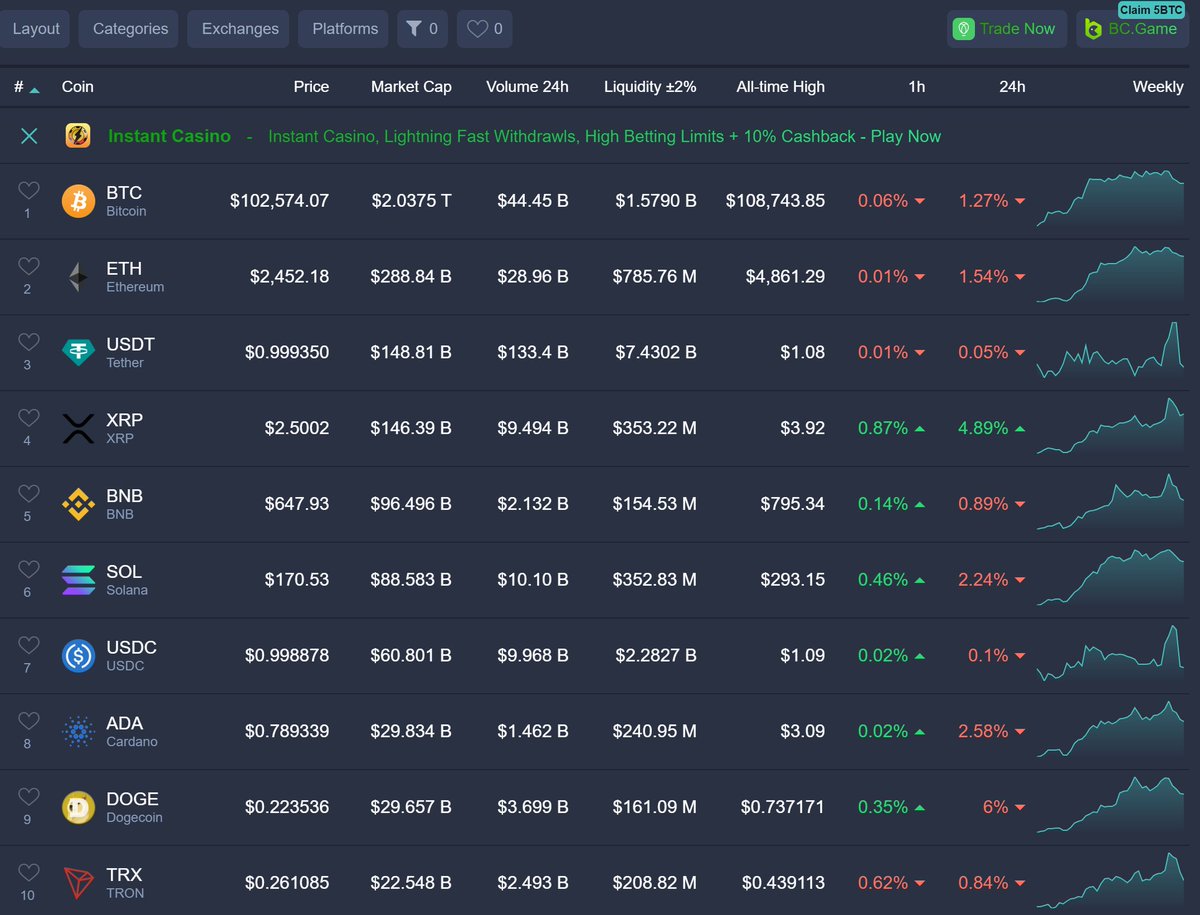Image resolution: width=1200 pixels, height=915 pixels.
Task: Click the Ethereum diamond logo
Action: (78, 277)
